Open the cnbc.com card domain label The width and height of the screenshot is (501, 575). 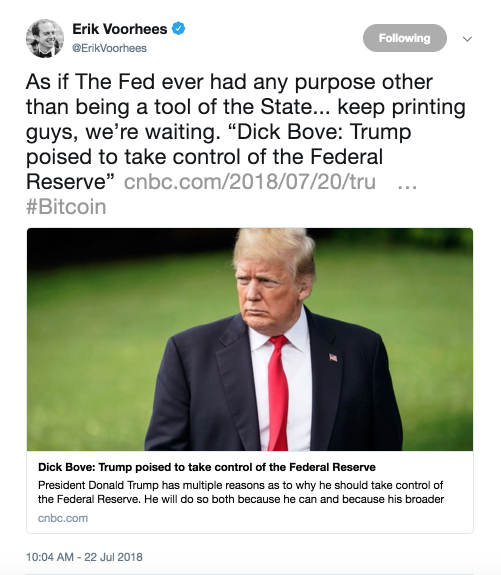pos(63,518)
